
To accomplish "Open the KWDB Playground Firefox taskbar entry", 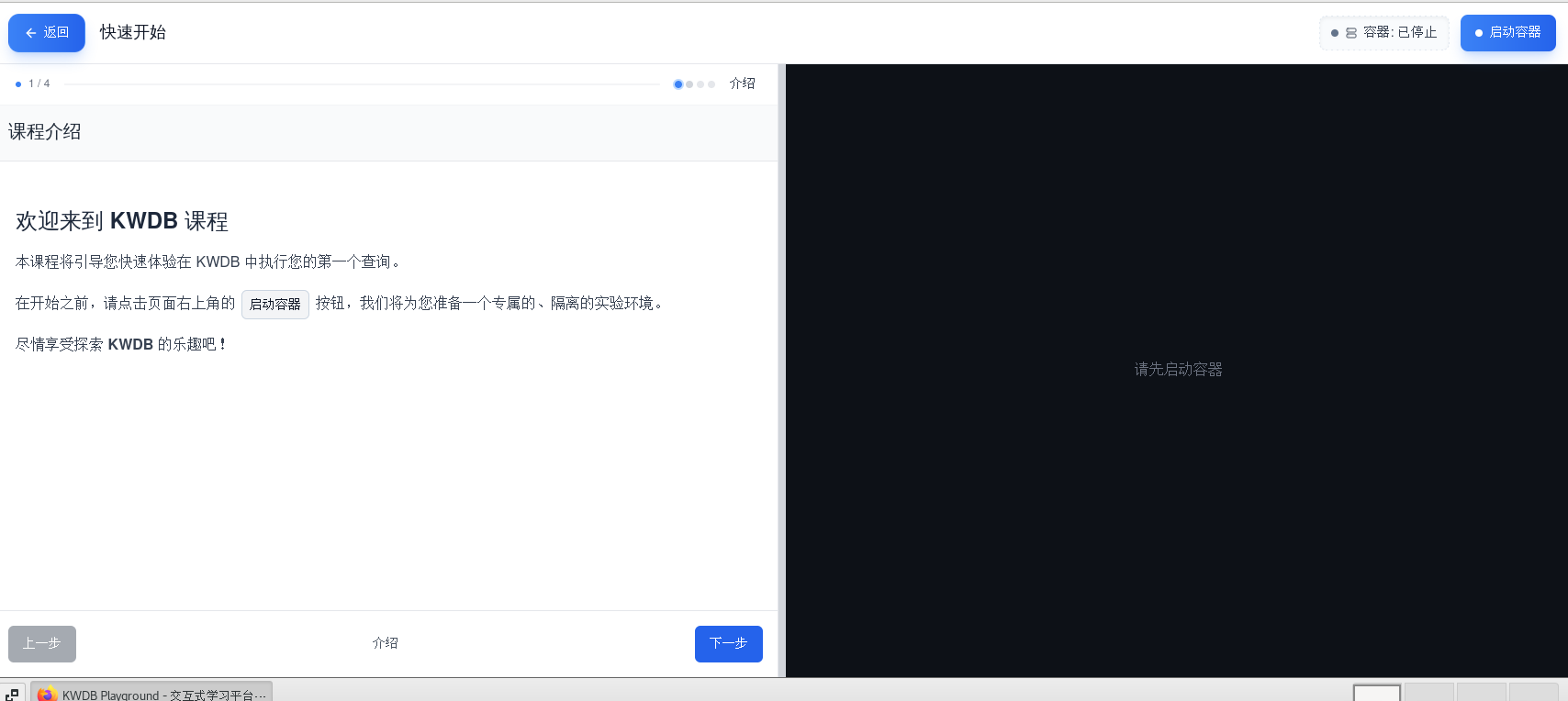I will click(x=152, y=692).
